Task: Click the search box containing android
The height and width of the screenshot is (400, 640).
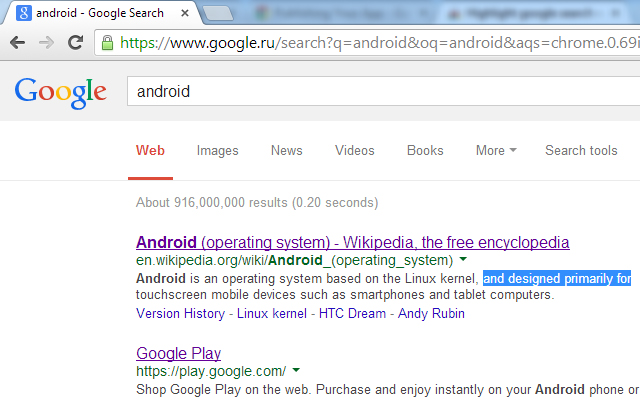Action: [x=384, y=91]
